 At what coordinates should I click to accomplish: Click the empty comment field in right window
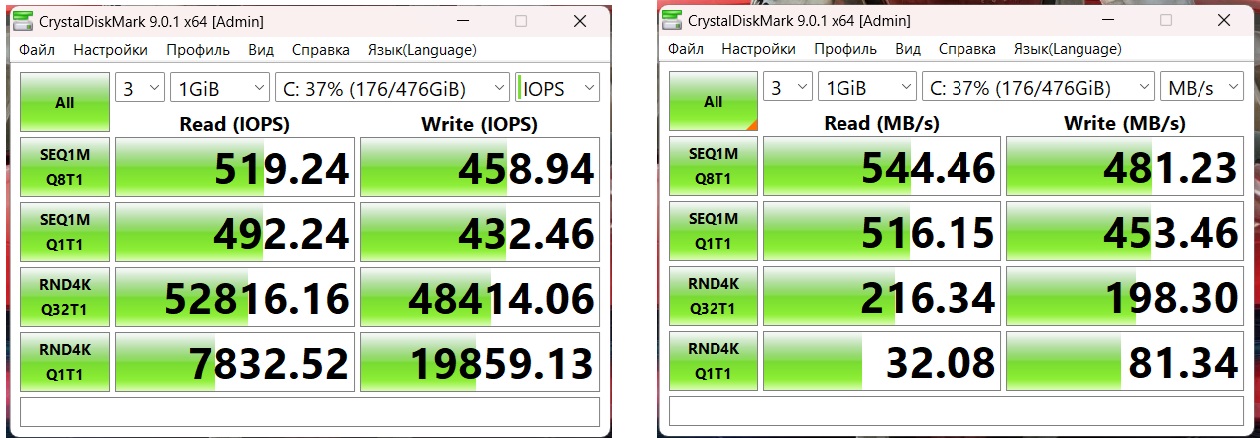click(x=957, y=410)
